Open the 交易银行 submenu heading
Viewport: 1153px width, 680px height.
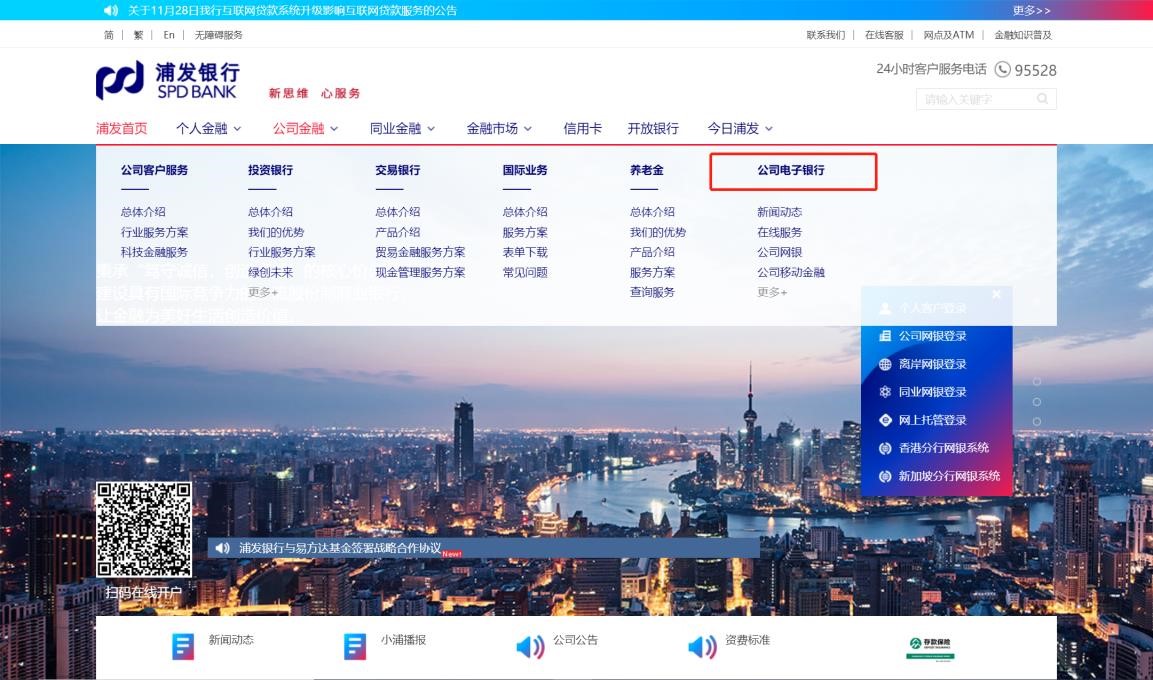click(x=398, y=170)
